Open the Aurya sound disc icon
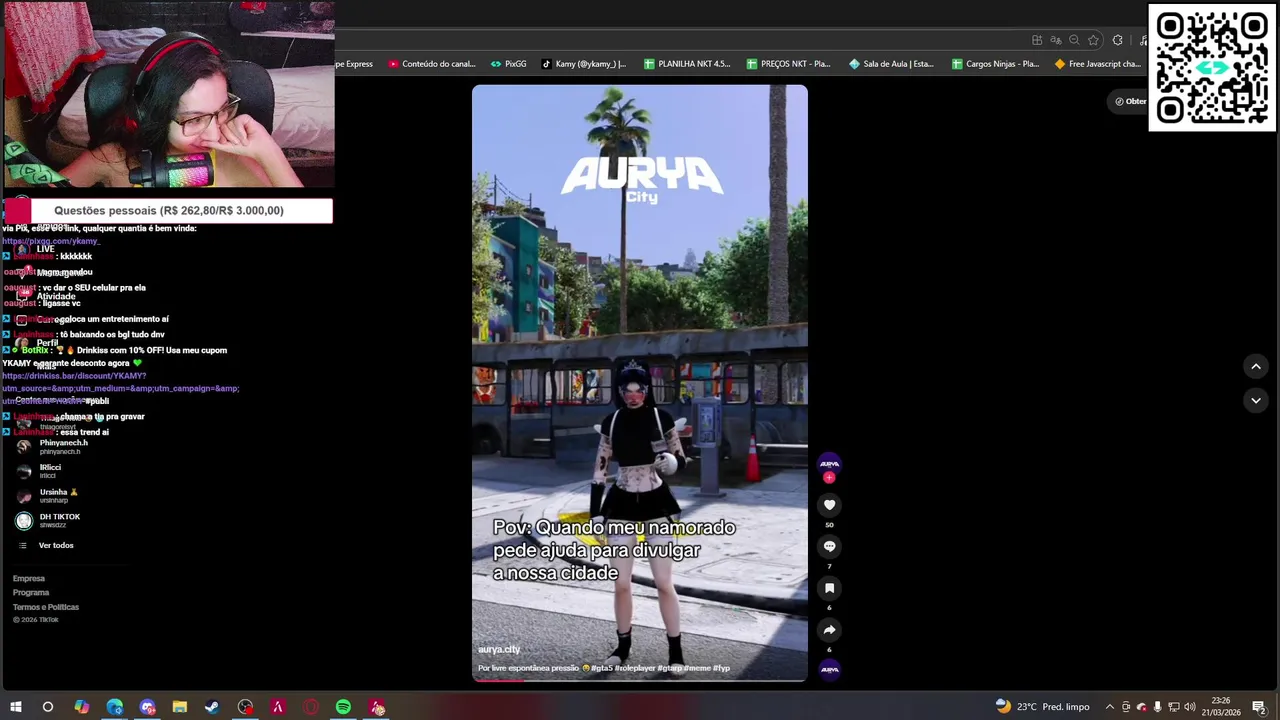 tap(829, 669)
